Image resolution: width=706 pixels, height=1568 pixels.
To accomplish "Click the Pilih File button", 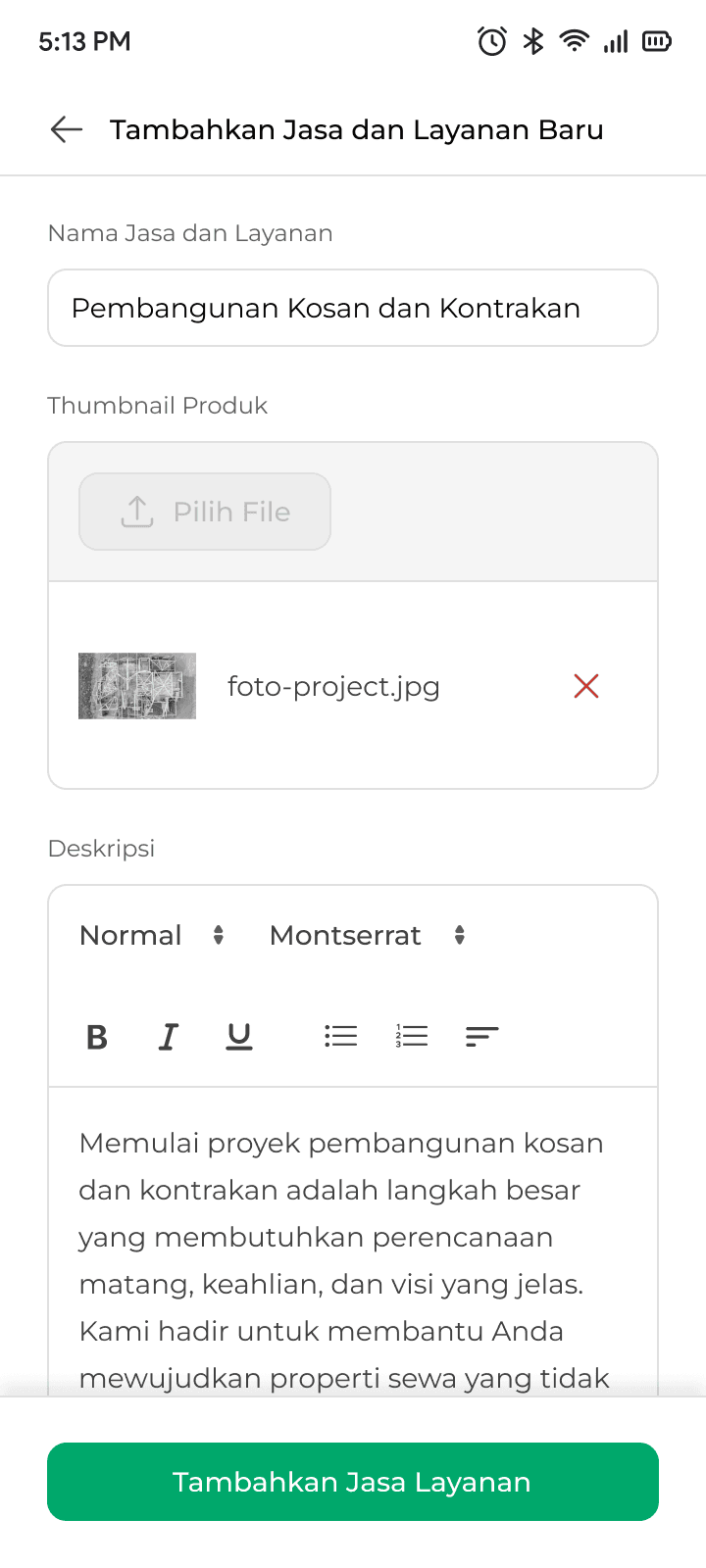I will [205, 512].
